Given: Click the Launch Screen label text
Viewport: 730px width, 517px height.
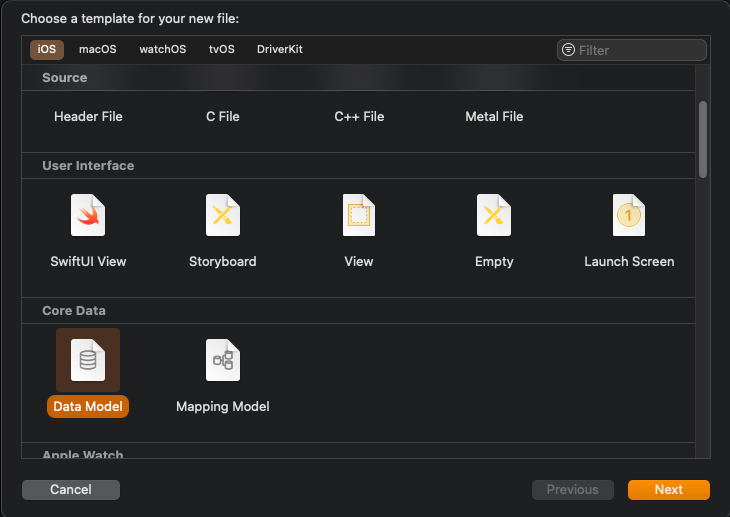Looking at the screenshot, I should (629, 261).
